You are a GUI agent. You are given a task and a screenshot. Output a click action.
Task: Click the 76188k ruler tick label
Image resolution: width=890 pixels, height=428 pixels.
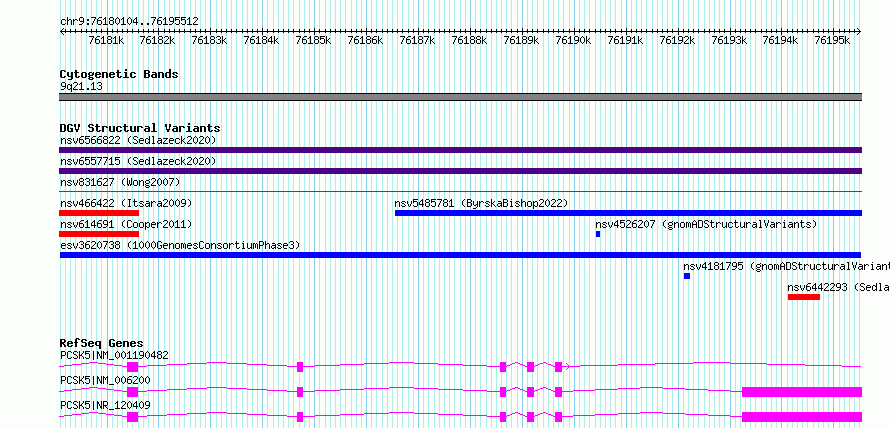point(469,40)
